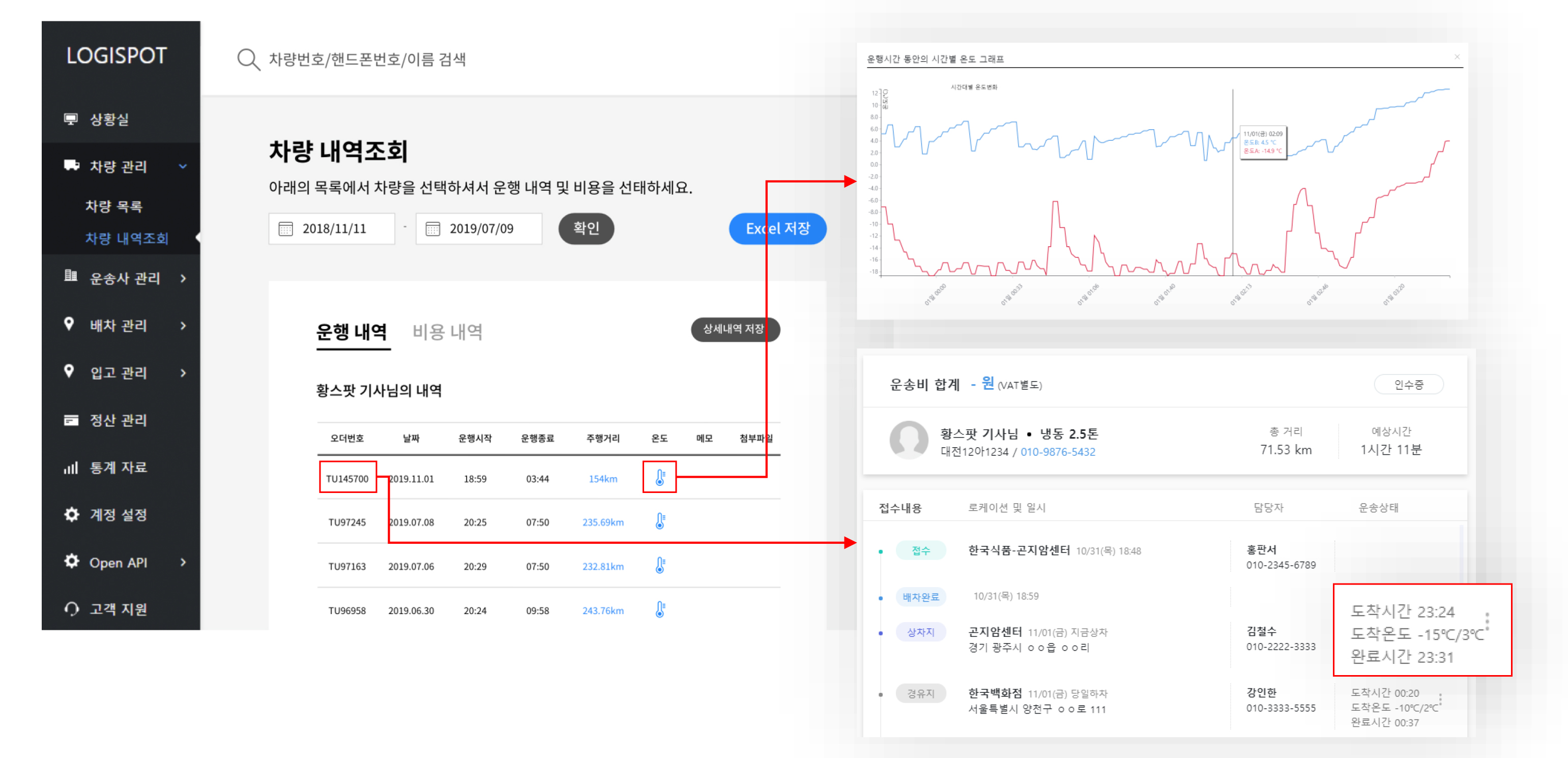Screen dimensions: 1568x758
Task: Click the 계정 설정 gear icon
Action: [x=71, y=515]
